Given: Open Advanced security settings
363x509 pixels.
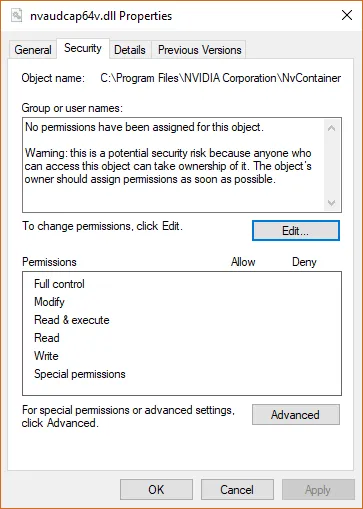Looking at the screenshot, I should pos(296,415).
